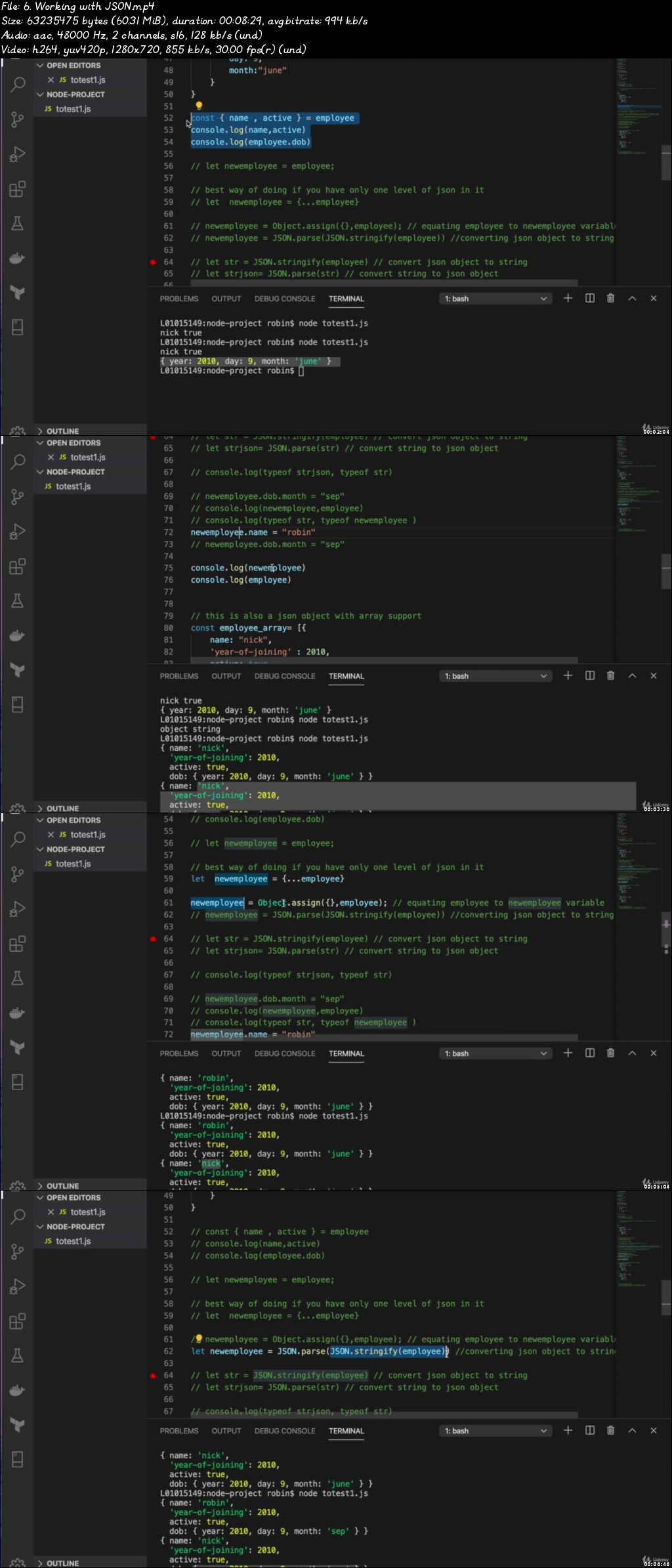This screenshot has height=1568, width=672.
Task: Open the '1: bash' dropdown, 00:02:04 frame
Action: tap(495, 299)
